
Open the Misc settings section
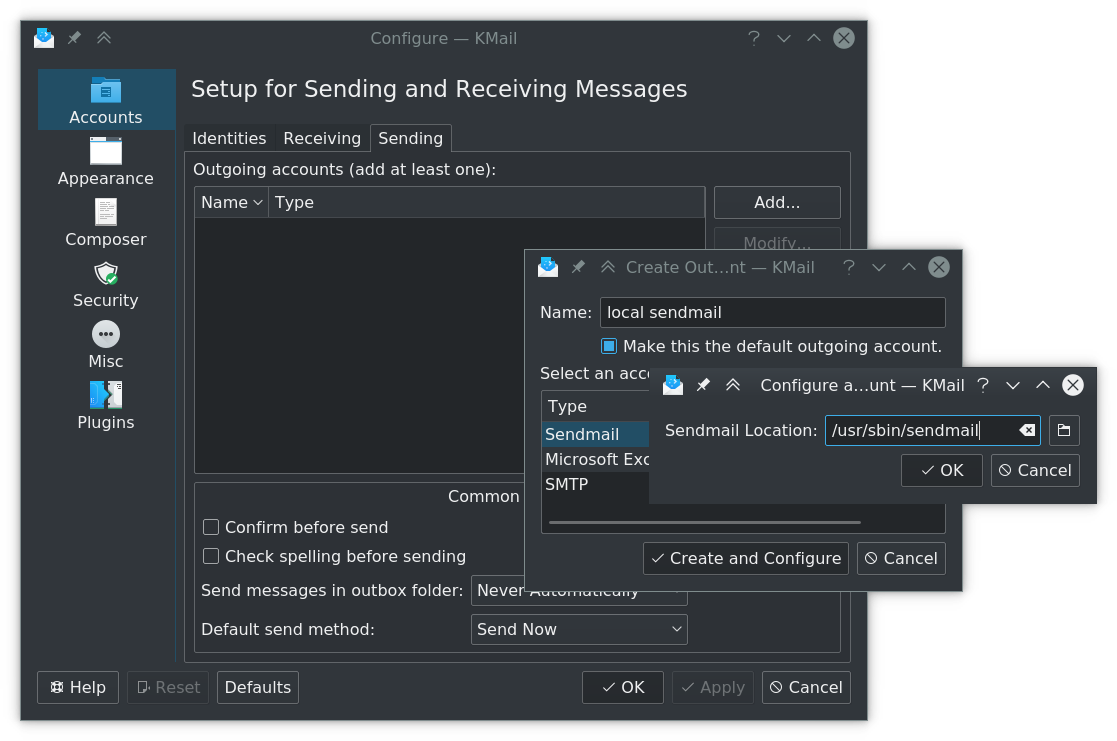[x=105, y=345]
